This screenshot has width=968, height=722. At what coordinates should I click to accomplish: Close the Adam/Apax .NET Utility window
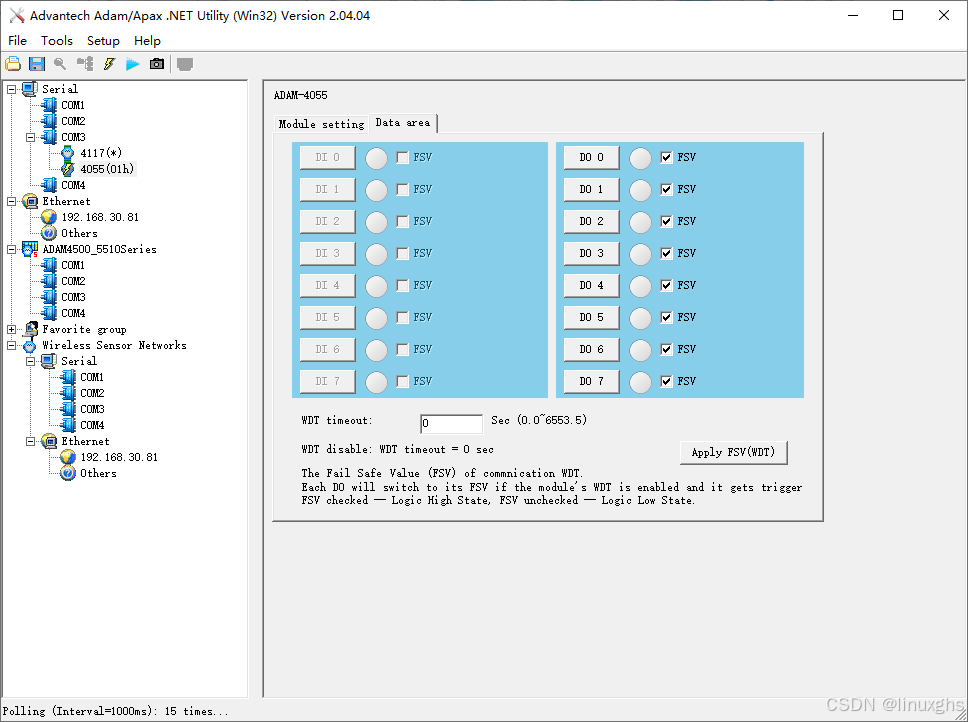pos(943,15)
